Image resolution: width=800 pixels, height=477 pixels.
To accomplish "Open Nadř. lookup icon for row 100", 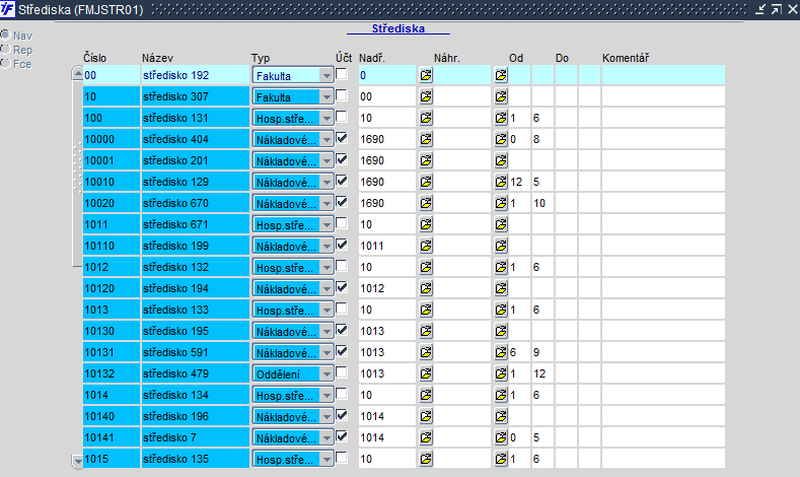I will click(426, 118).
